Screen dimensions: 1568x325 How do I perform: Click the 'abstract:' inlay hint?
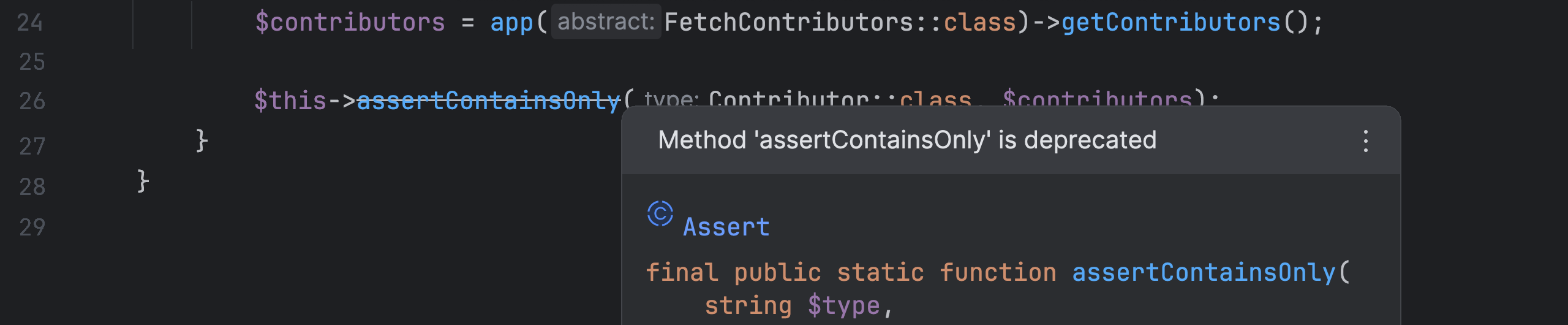pyautogui.click(x=606, y=22)
